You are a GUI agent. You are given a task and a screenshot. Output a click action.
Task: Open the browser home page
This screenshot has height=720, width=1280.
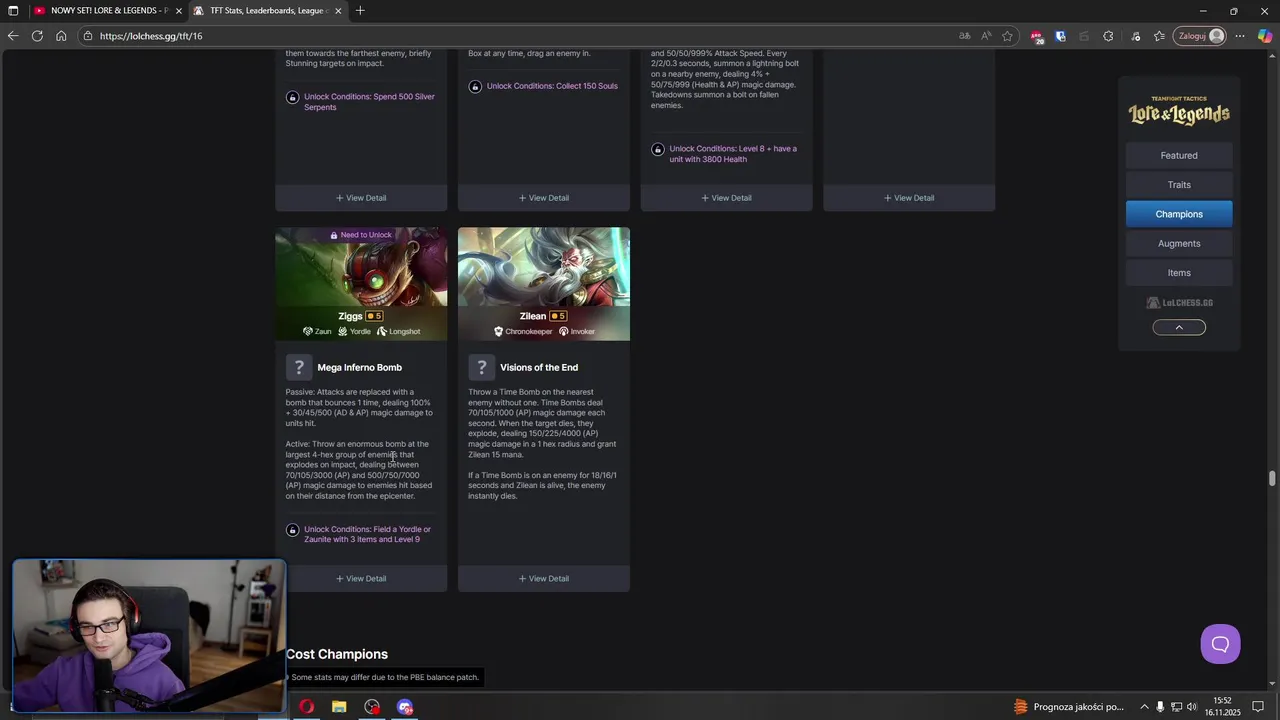(61, 36)
